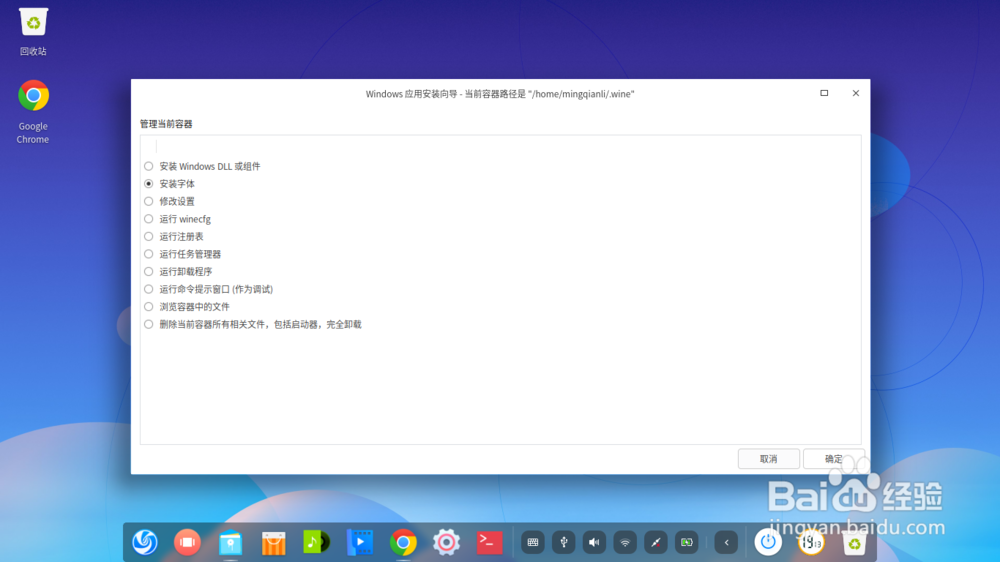This screenshot has height=562, width=1000.
Task: Open the file manager in the dock
Action: pos(230,543)
